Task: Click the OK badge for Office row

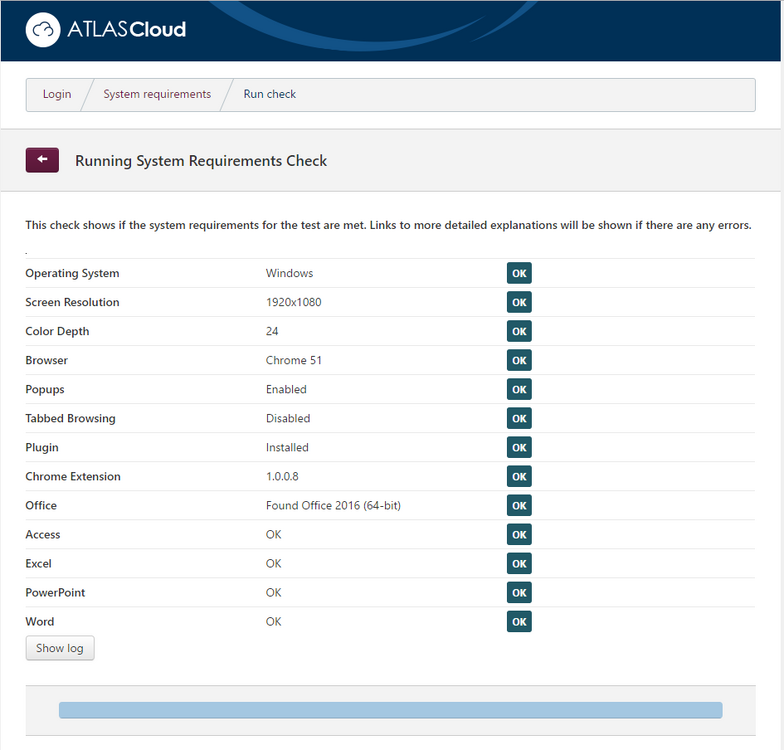Action: click(x=519, y=505)
